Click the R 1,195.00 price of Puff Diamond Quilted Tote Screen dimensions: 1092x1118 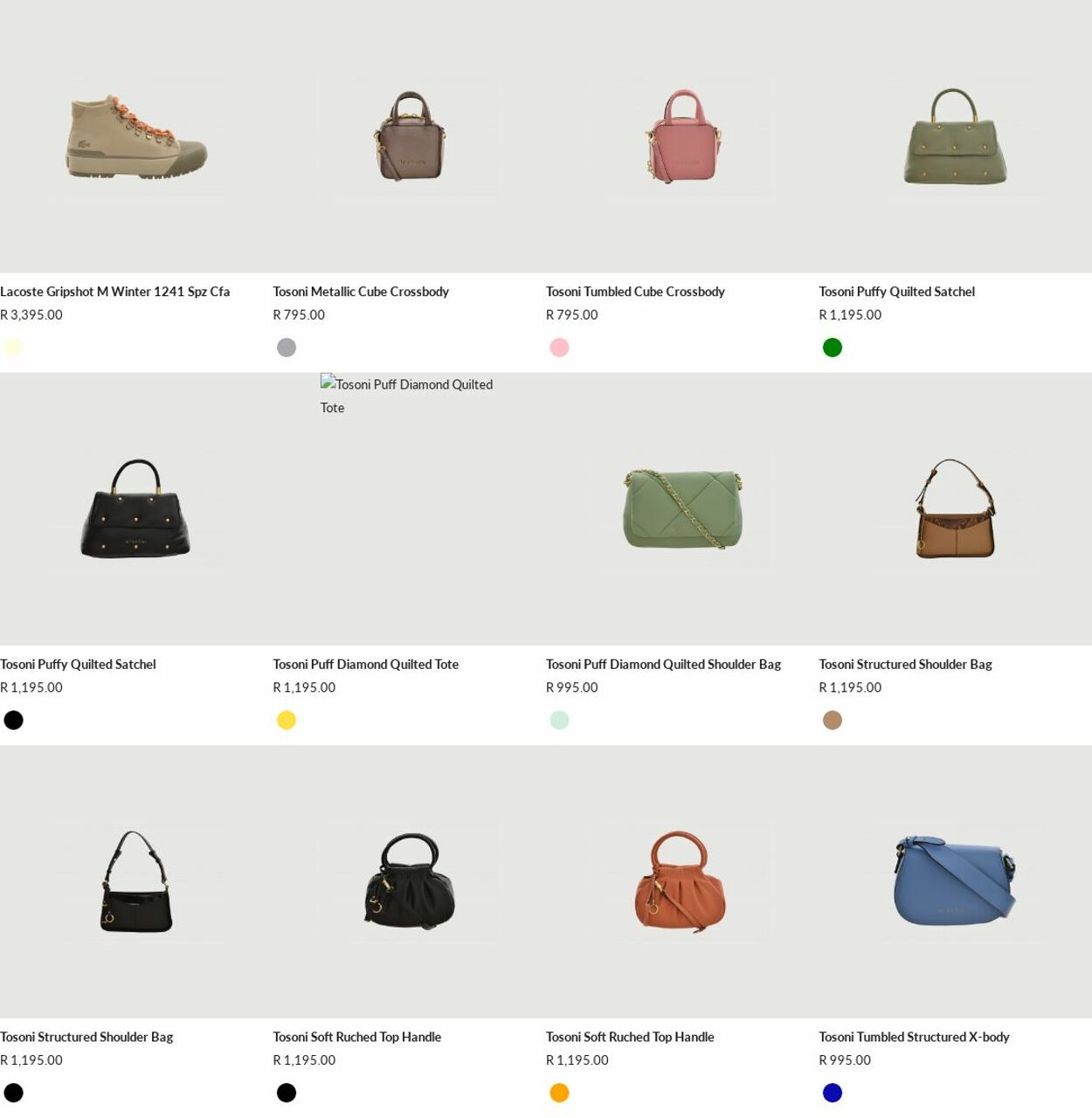pos(304,688)
